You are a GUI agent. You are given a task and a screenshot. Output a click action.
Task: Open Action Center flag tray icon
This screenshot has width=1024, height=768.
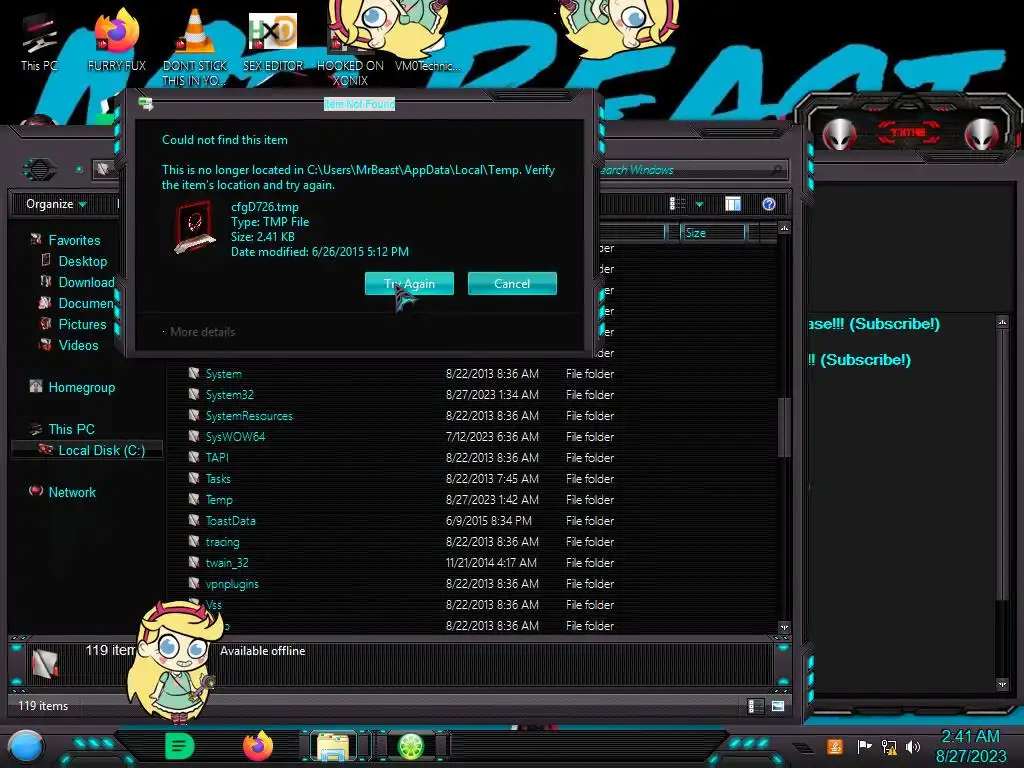[x=864, y=746]
